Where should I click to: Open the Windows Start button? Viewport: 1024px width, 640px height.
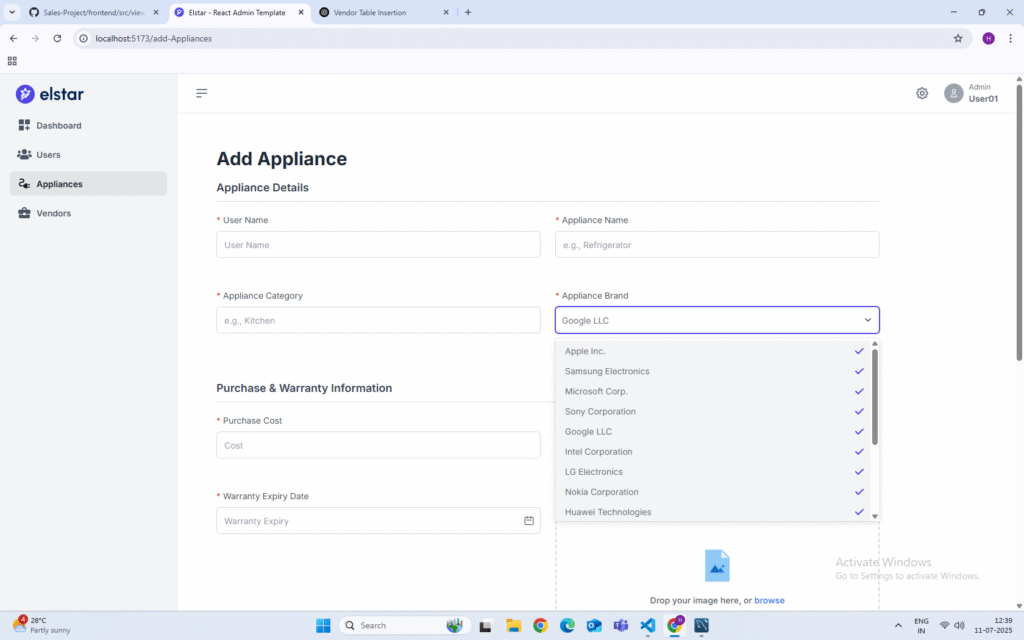323,626
